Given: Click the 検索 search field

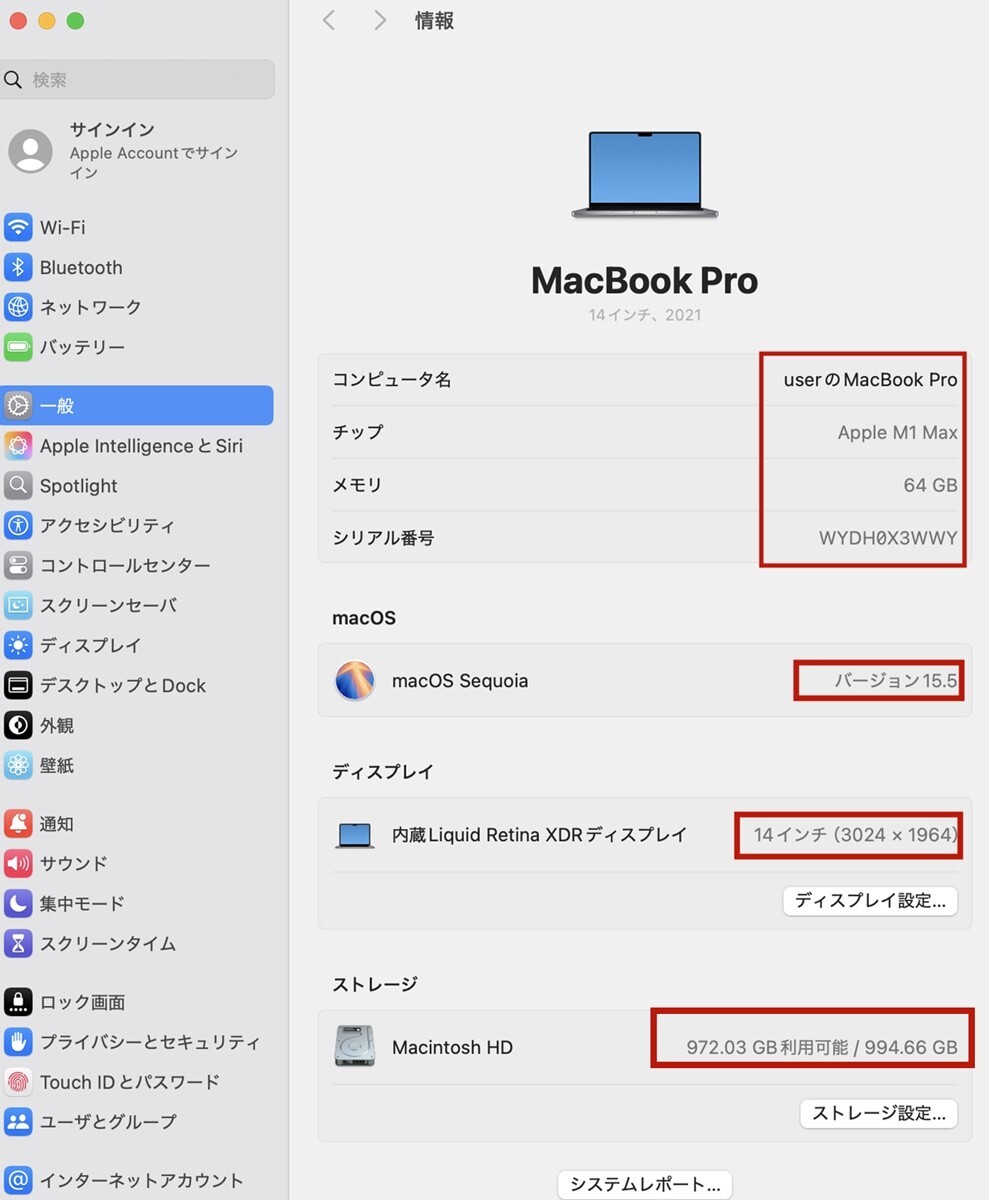Looking at the screenshot, I should pos(137,79).
